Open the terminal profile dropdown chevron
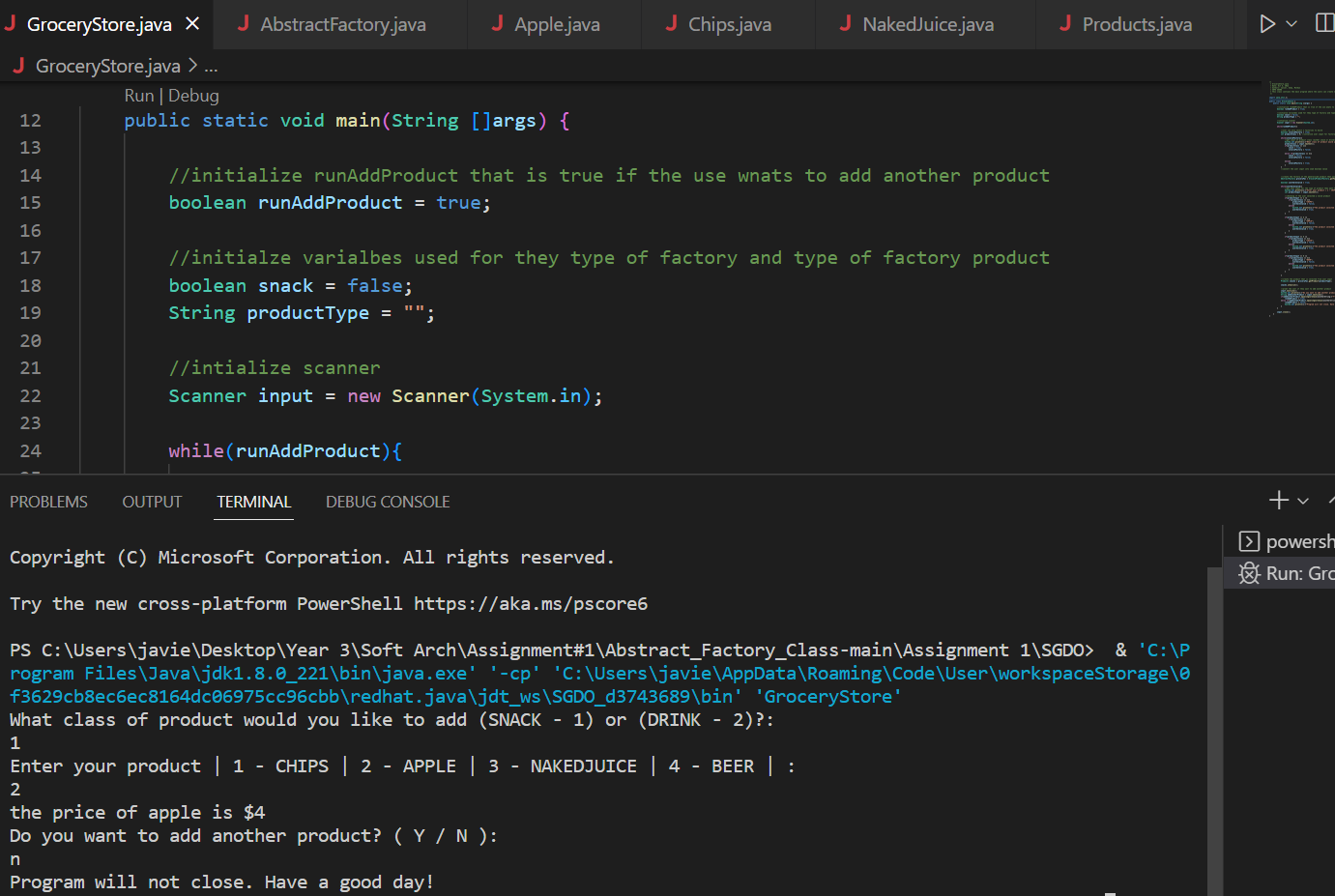Viewport: 1335px width, 896px height. pos(1303,501)
